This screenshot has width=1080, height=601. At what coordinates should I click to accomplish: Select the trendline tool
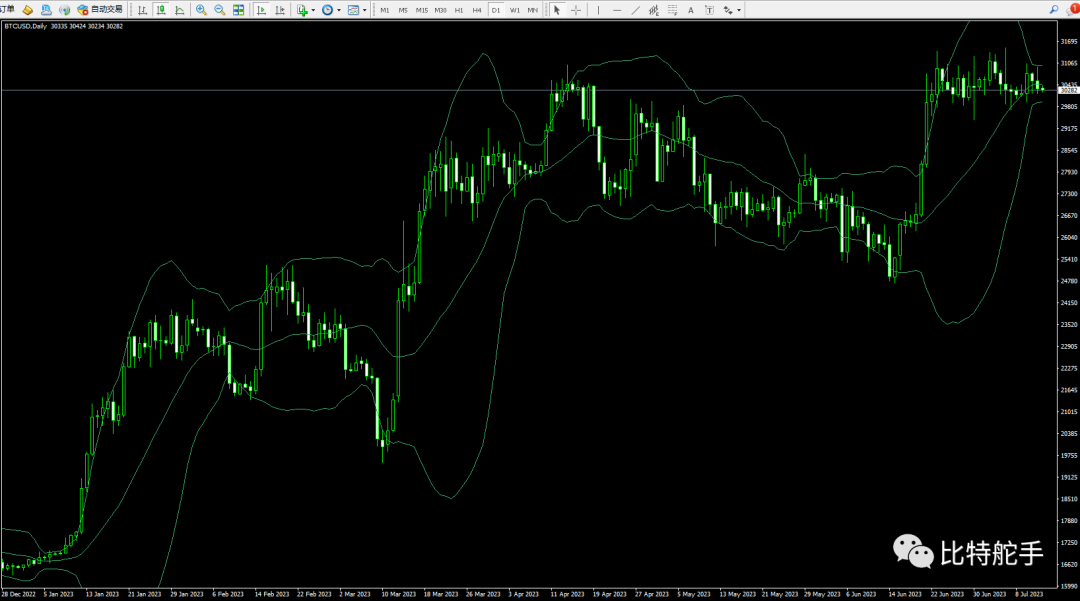tap(635, 10)
